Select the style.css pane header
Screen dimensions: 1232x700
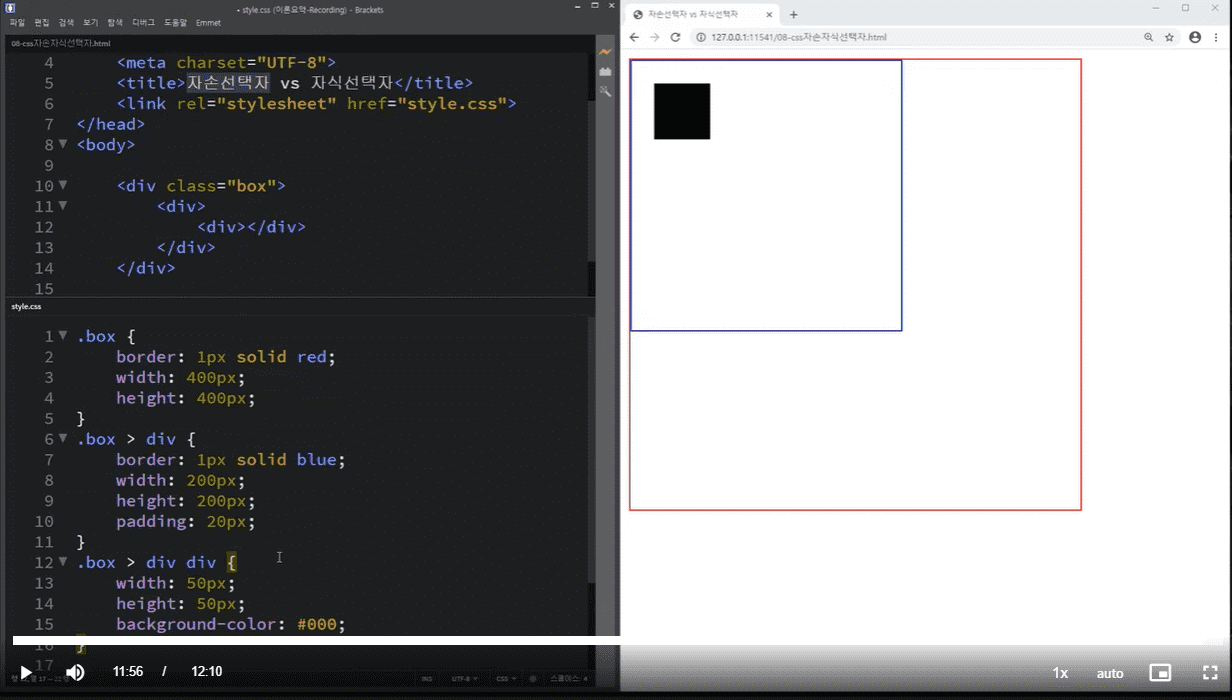point(26,306)
